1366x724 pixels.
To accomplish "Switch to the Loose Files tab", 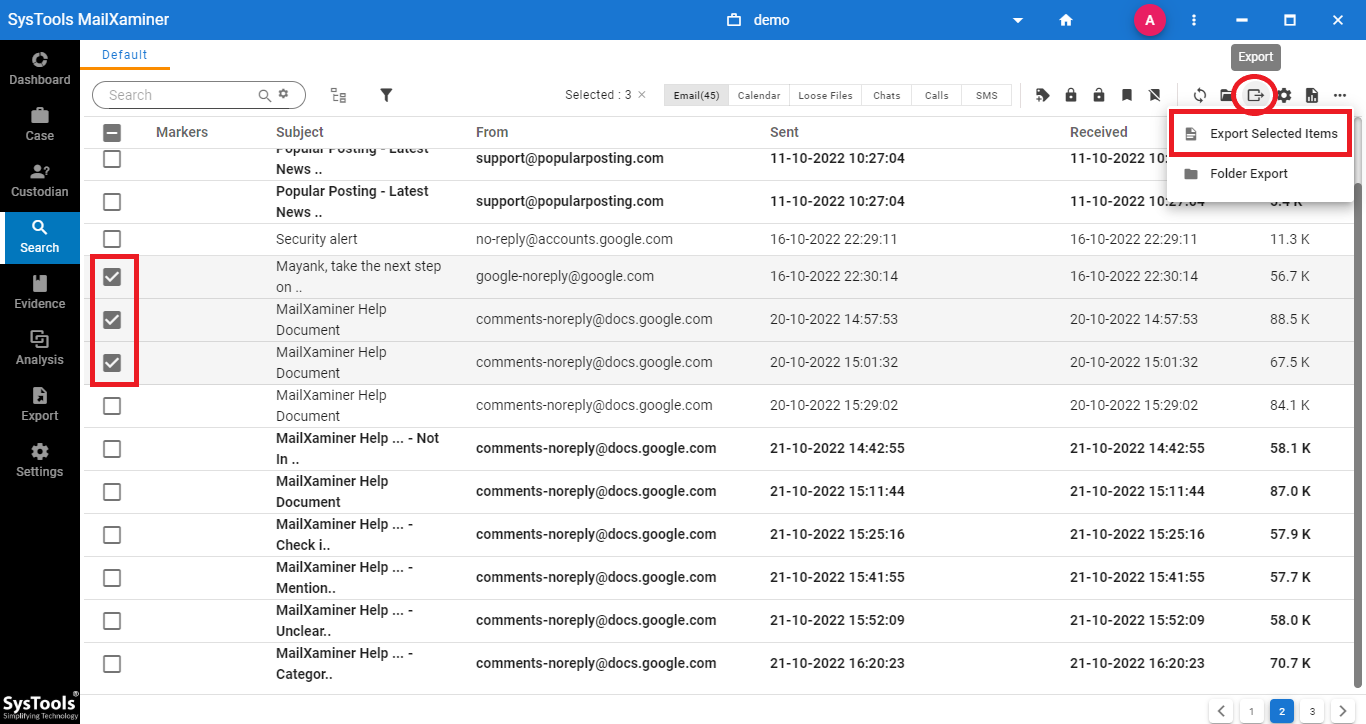I will (x=825, y=95).
